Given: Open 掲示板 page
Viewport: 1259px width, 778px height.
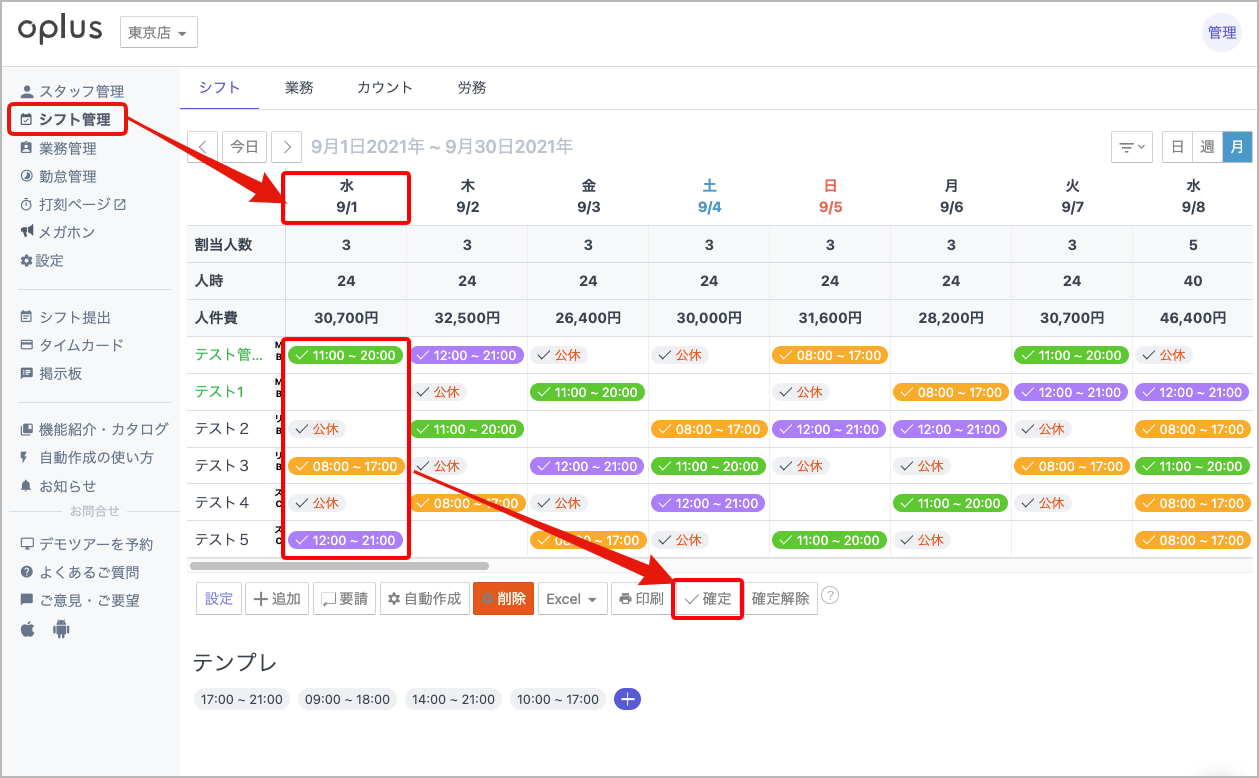Looking at the screenshot, I should click(x=52, y=373).
